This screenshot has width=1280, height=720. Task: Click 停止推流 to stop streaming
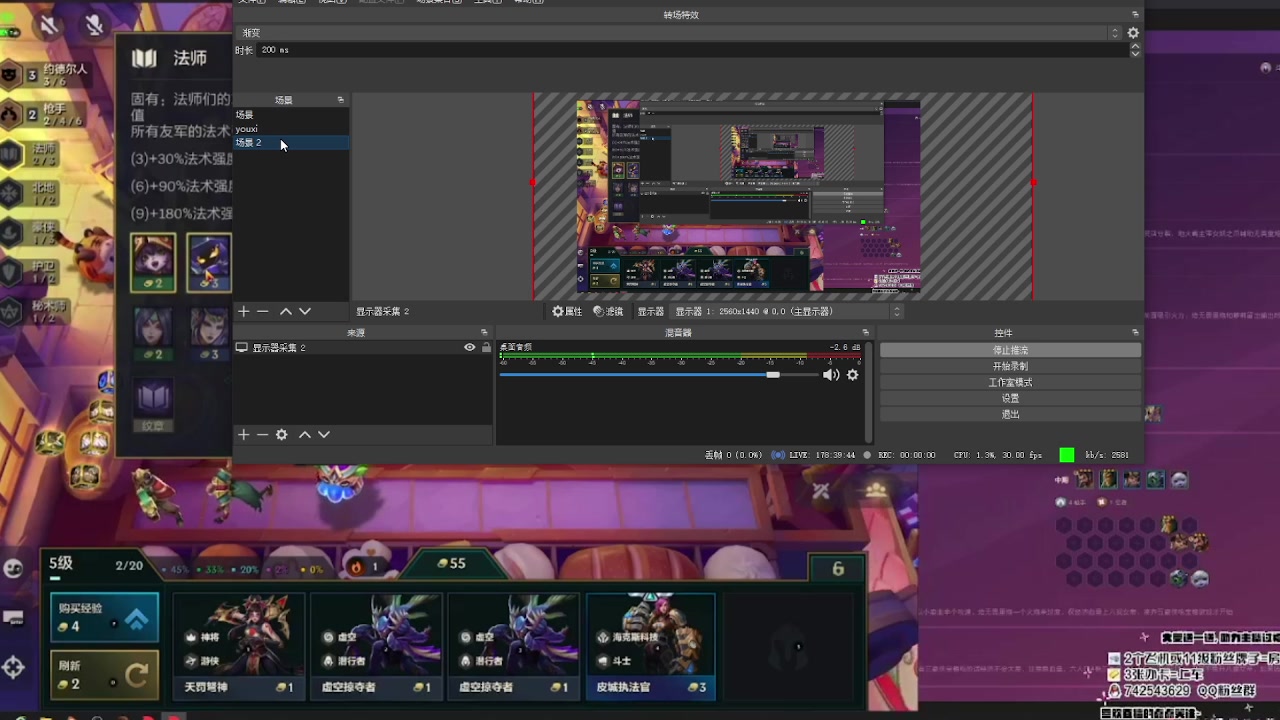coord(1010,350)
